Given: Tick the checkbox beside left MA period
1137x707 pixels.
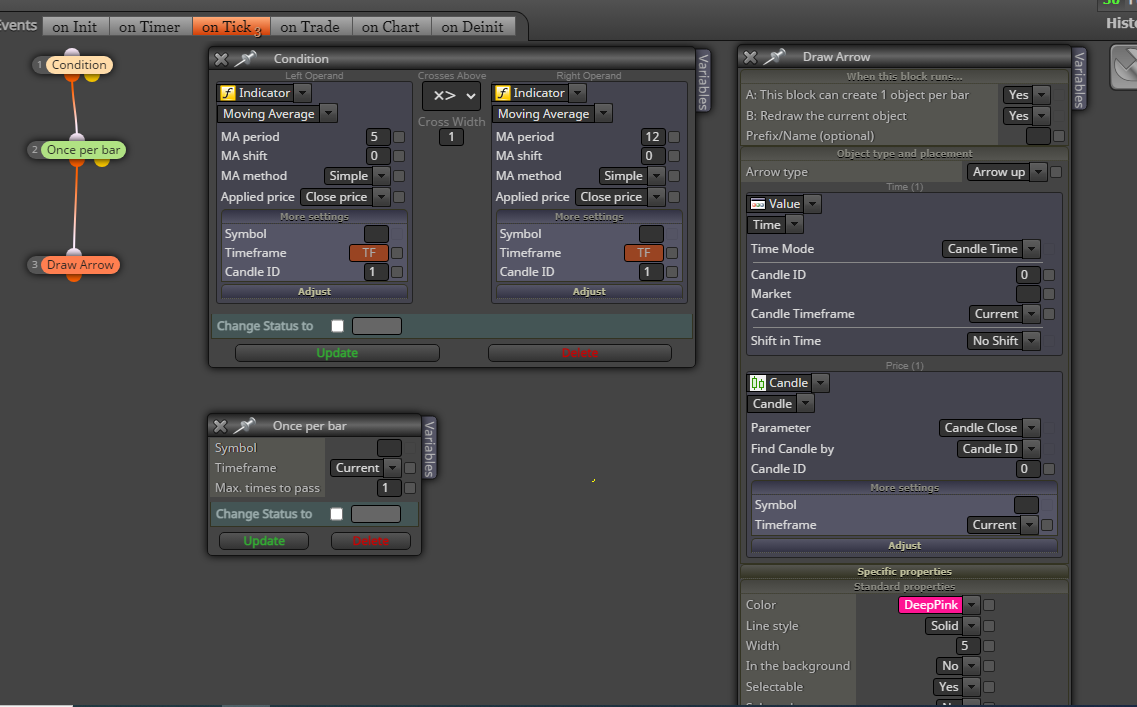Looking at the screenshot, I should click(399, 137).
